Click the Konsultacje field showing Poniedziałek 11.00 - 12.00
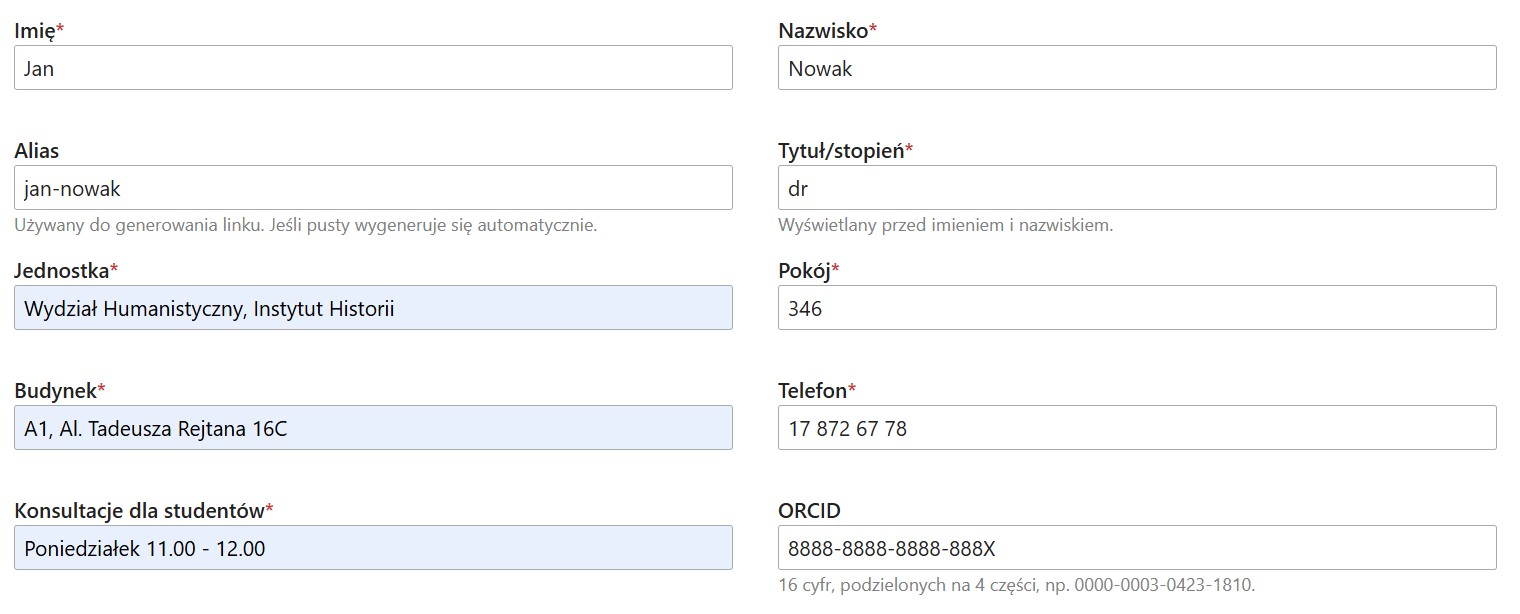1520x614 pixels. 373,548
